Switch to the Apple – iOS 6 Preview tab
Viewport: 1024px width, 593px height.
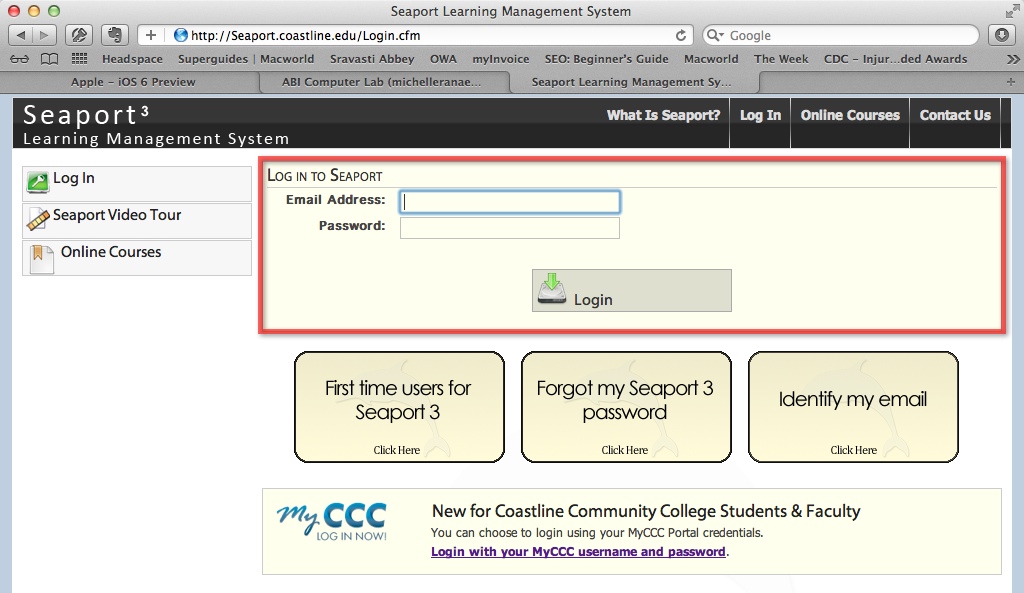[x=133, y=82]
